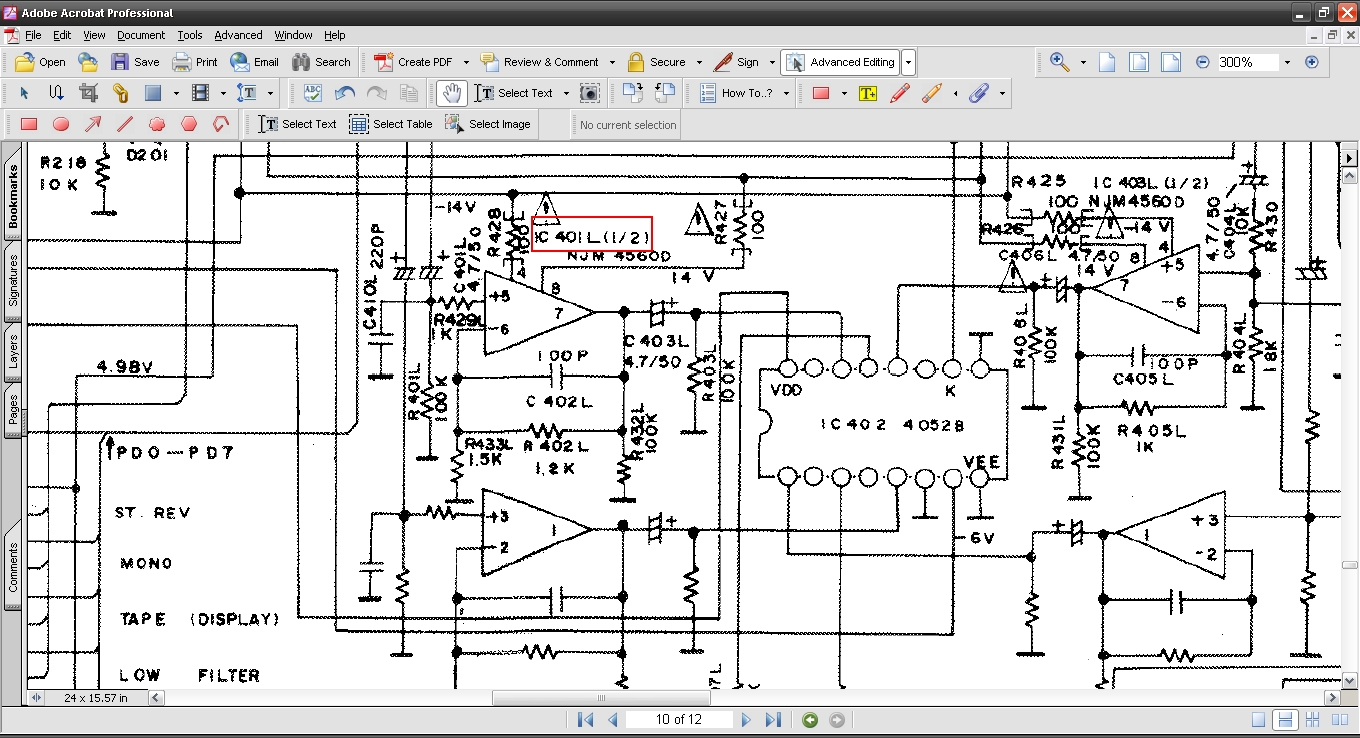Switch to Single Page layout
The width and height of the screenshot is (1360, 738).
[x=1259, y=720]
